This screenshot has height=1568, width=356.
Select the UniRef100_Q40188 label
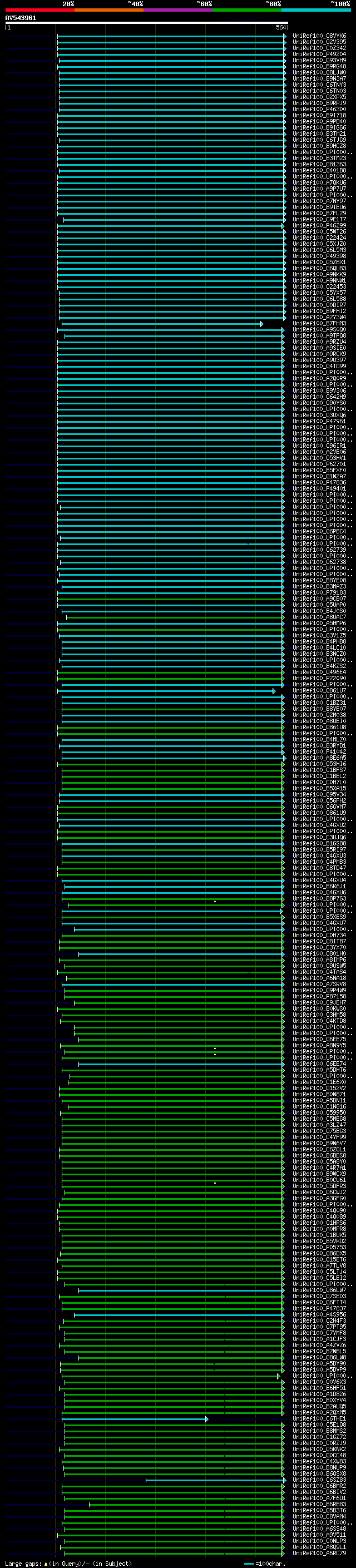click(319, 170)
